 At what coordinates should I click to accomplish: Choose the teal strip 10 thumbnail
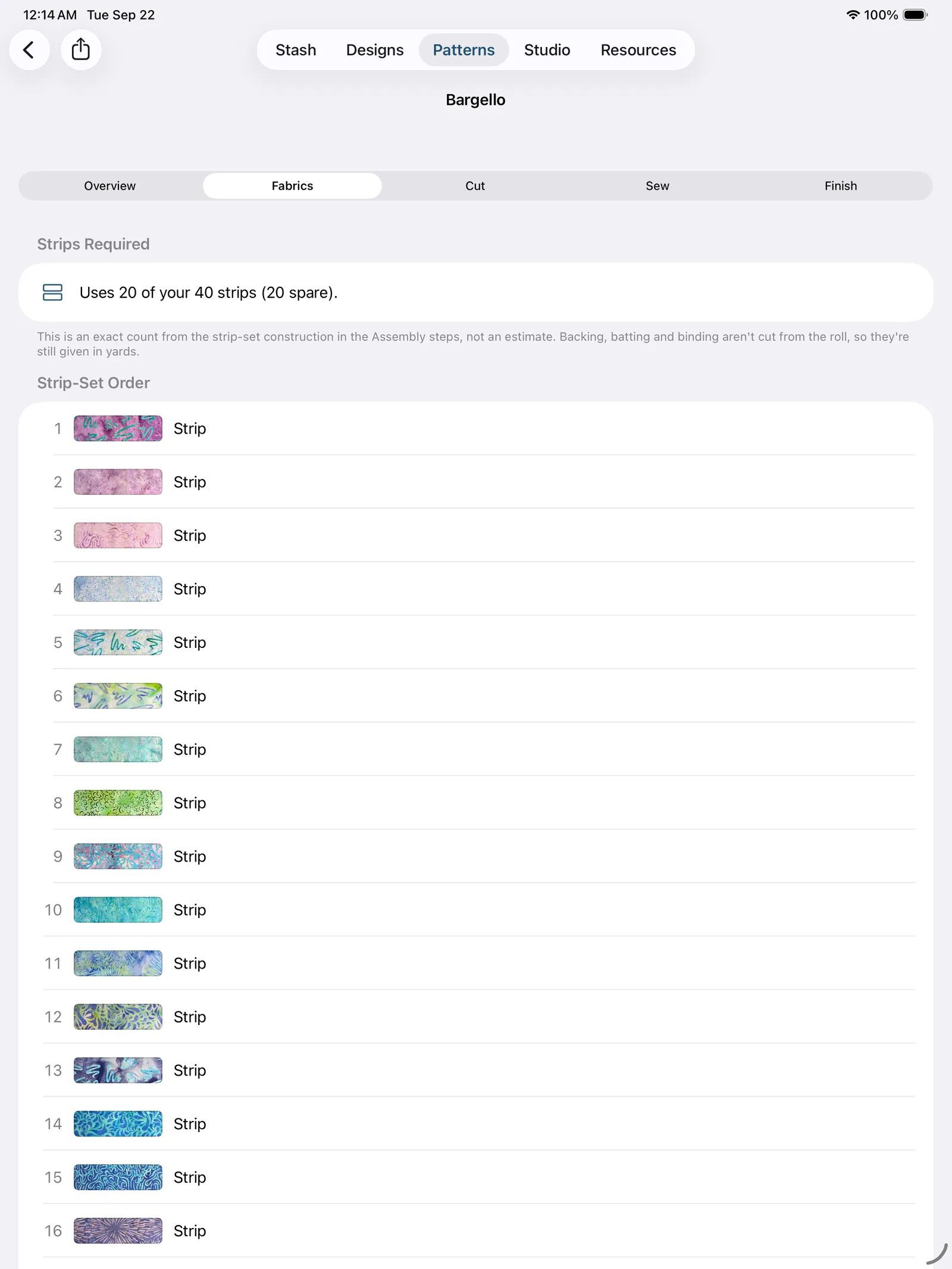point(118,910)
